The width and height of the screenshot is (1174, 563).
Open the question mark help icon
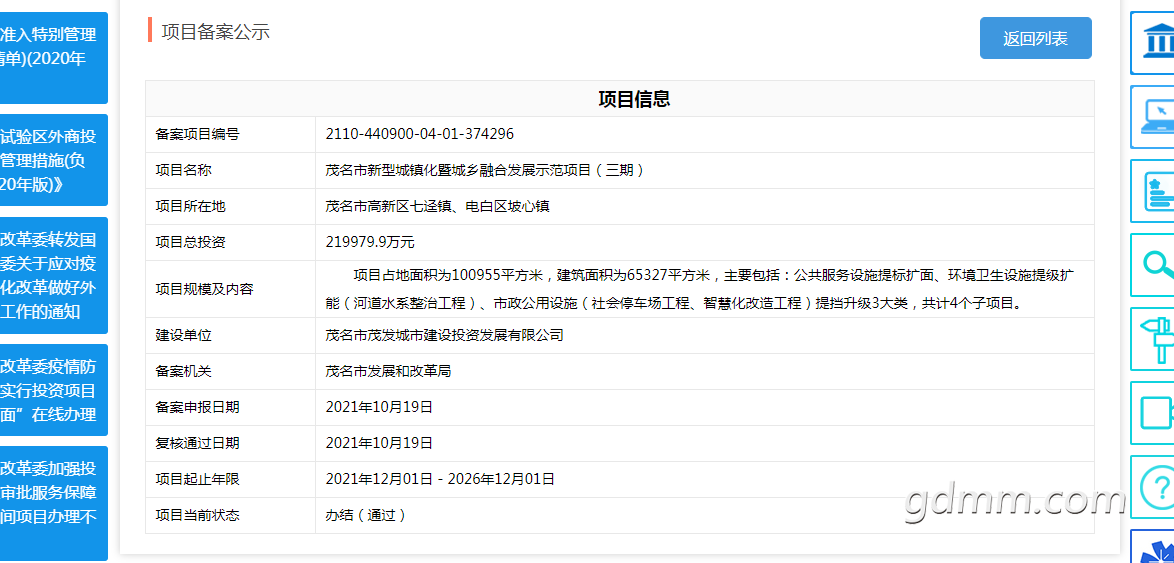1155,487
